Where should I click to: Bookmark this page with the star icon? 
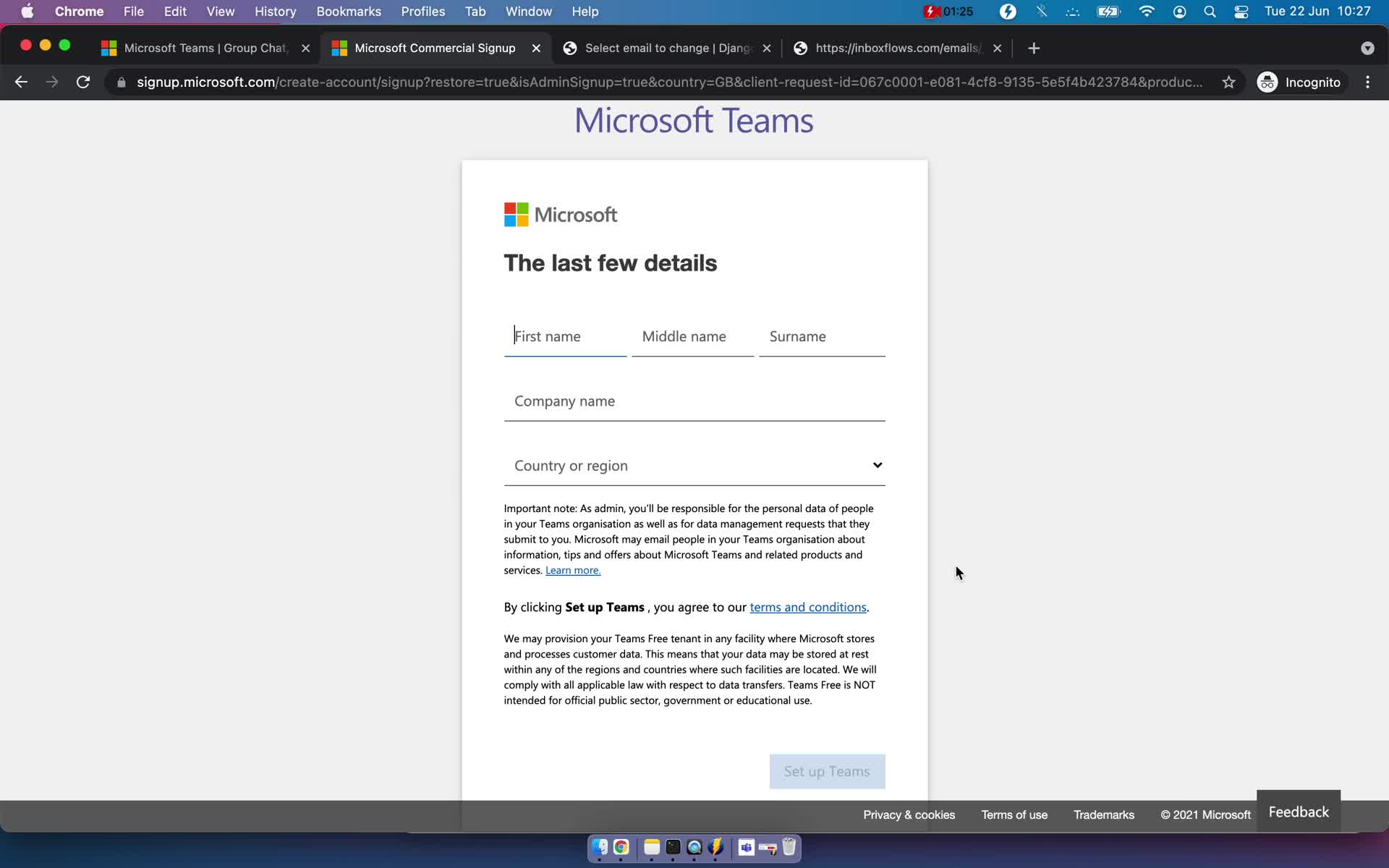(x=1228, y=82)
